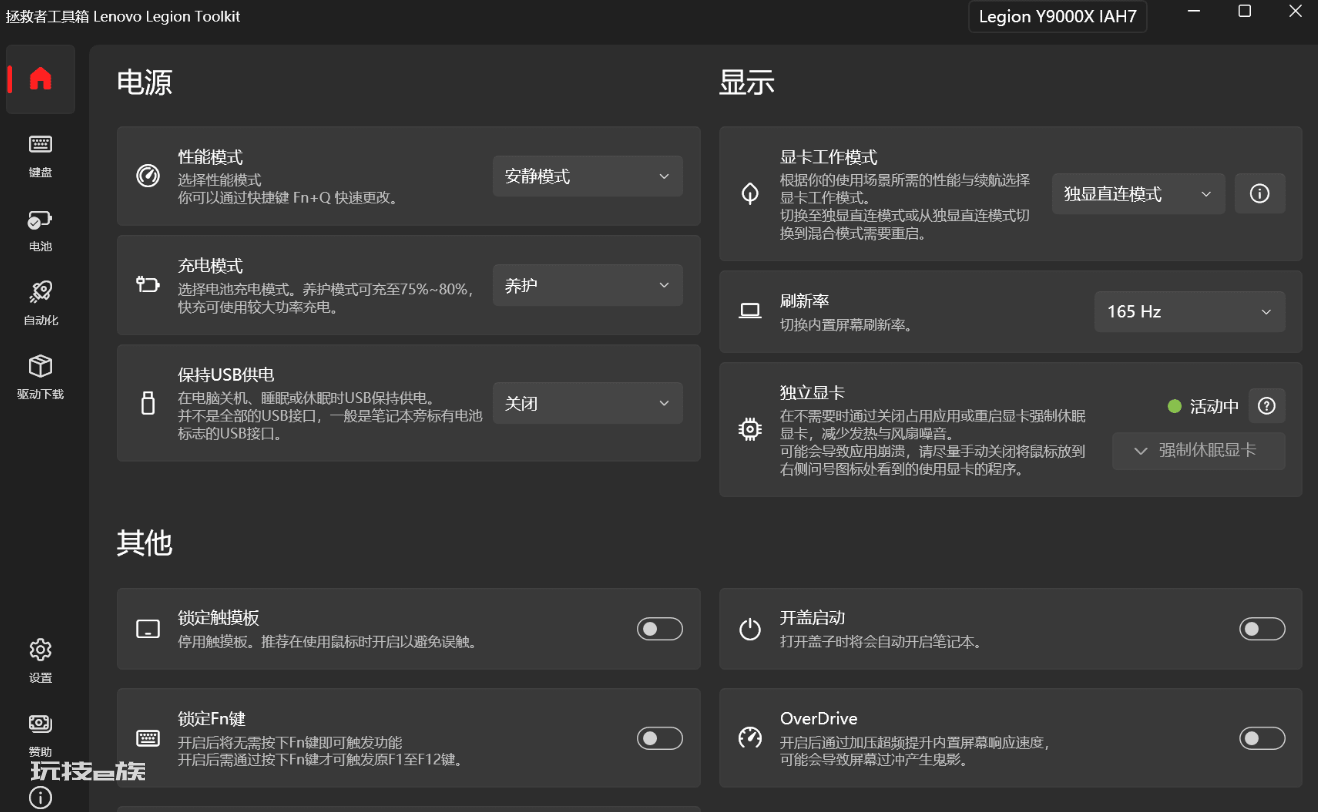The image size is (1318, 812).
Task: Toggle the 锁定Fn键 switch
Action: click(660, 738)
